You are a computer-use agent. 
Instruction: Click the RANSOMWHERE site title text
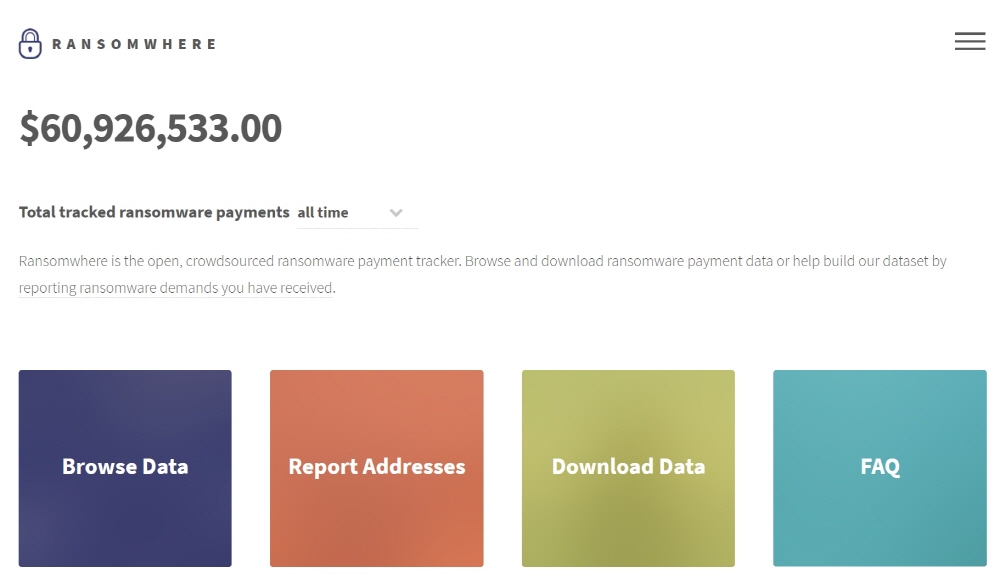[x=135, y=44]
